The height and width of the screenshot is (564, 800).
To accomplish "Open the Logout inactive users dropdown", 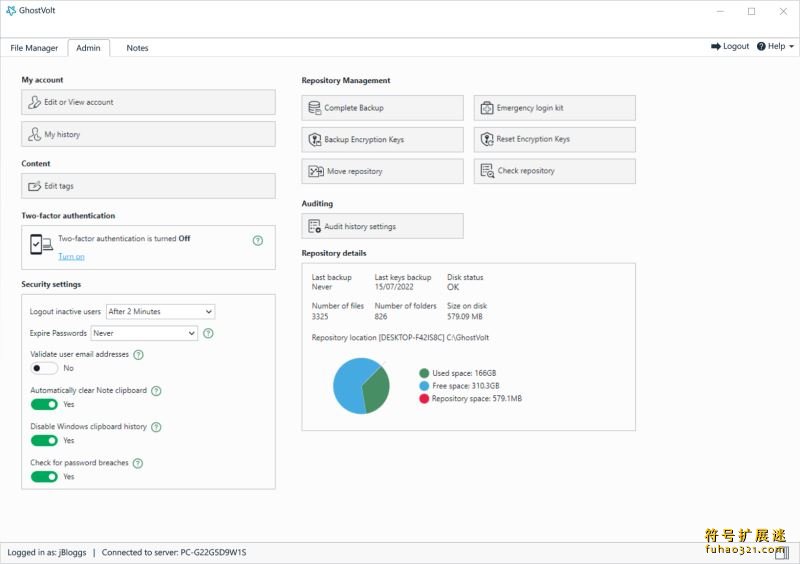I will point(160,311).
